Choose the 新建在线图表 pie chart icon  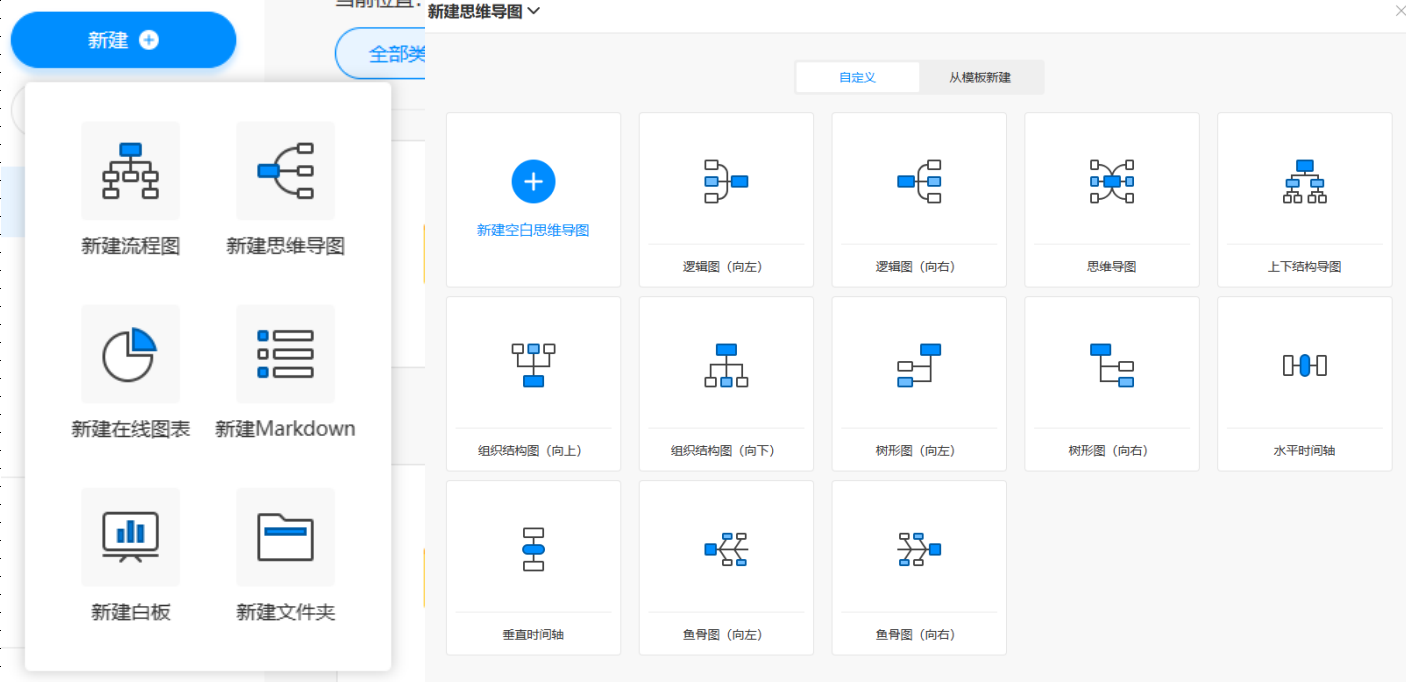click(x=131, y=354)
